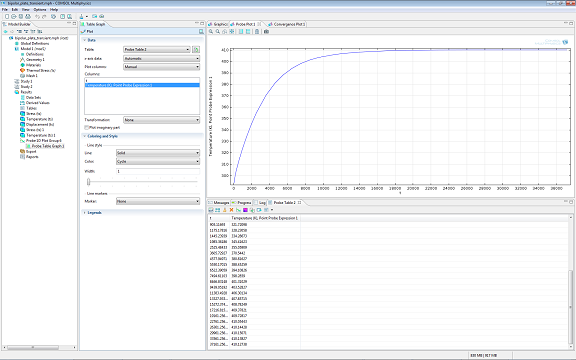Screen dimensions: 576x360
Task: Click the back arrow in Model Builder toolbar
Action: pyautogui.click(x=6, y=32)
